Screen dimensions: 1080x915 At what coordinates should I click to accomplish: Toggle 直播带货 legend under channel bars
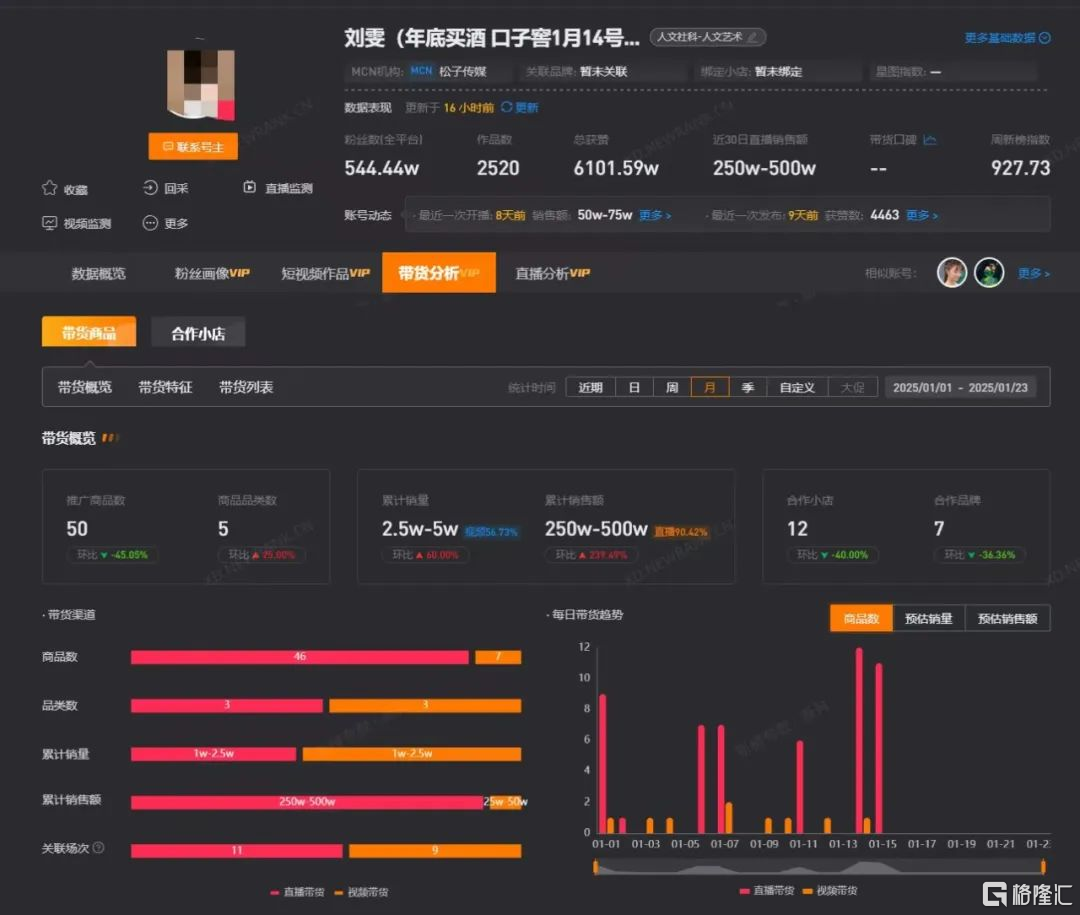[x=297, y=892]
